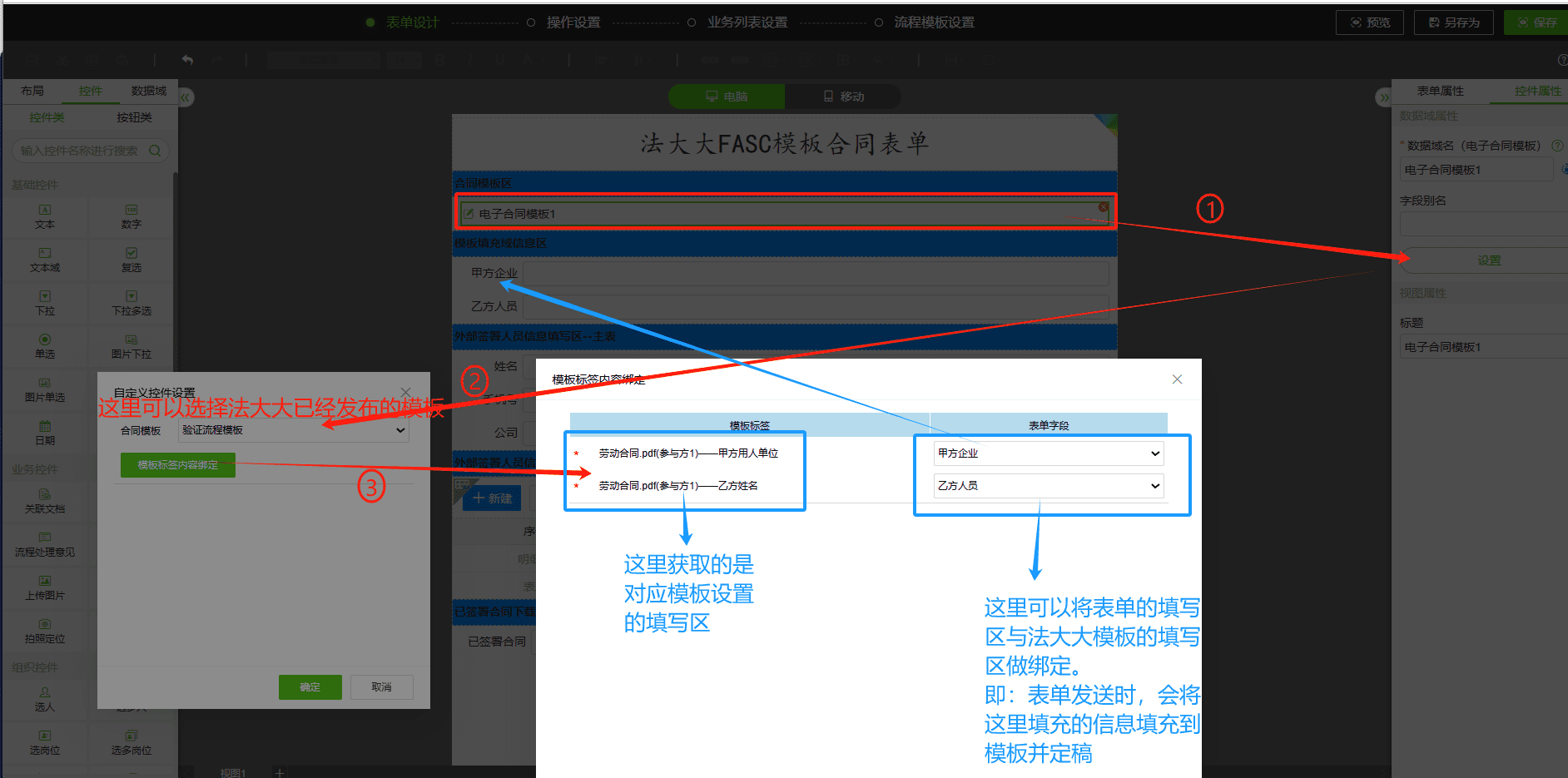Confirm with the 确定 button

coord(310,687)
